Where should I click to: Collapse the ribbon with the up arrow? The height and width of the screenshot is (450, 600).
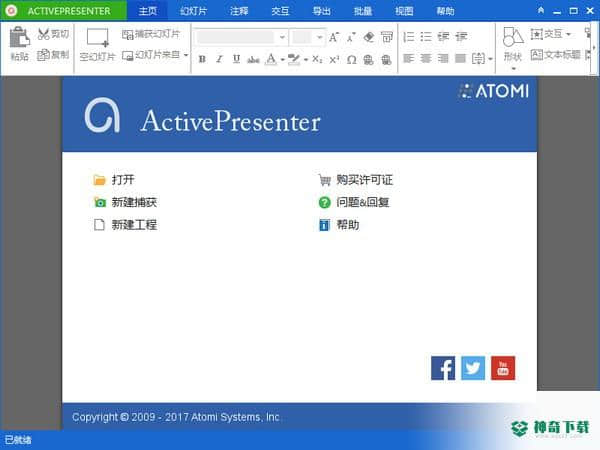541,10
